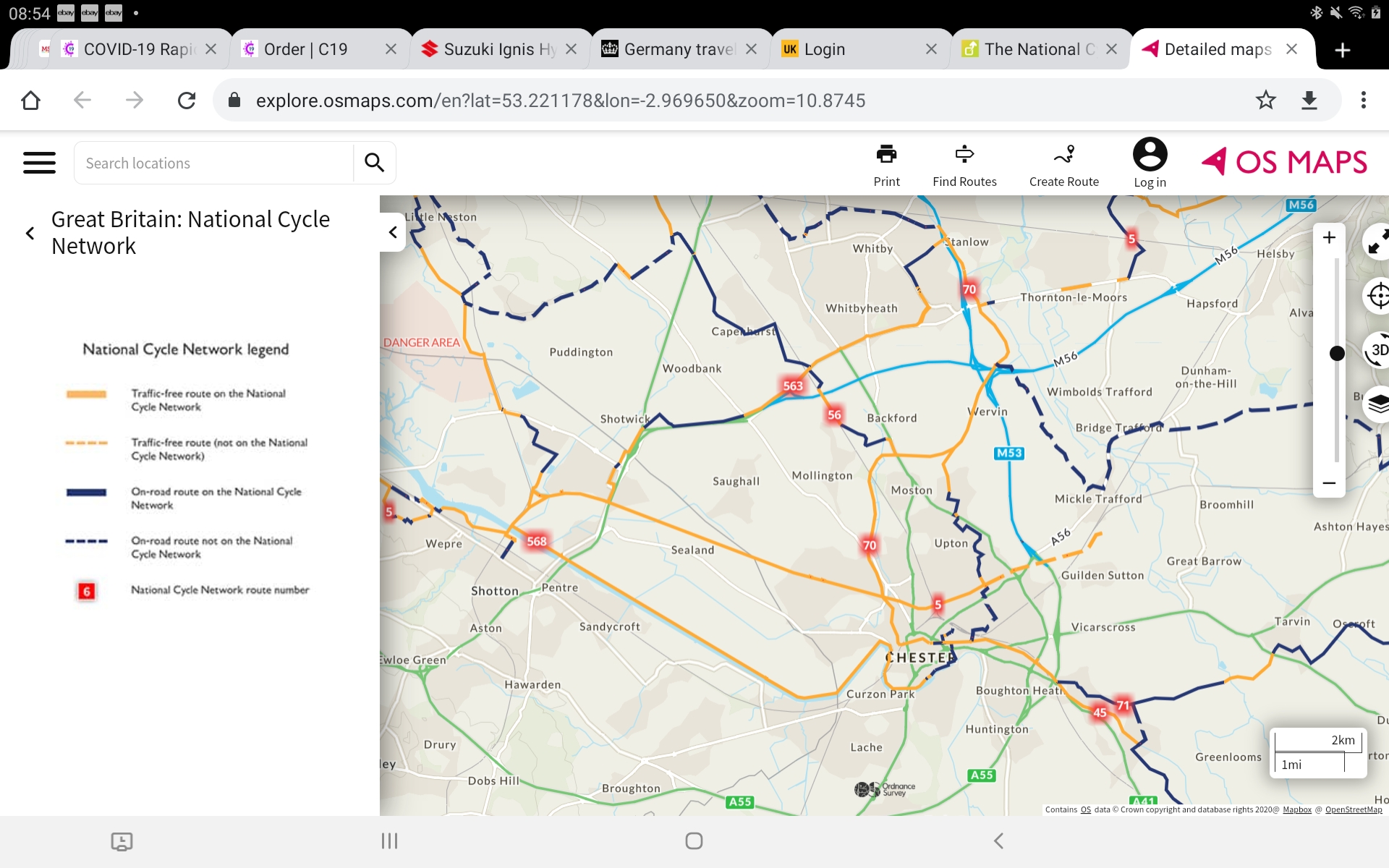Screen dimensions: 1389x868
Task: Go to browser home page
Action: (30, 100)
